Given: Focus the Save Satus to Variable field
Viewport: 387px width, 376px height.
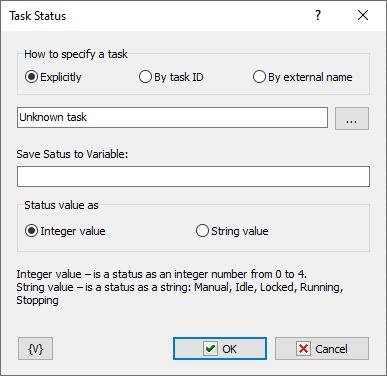Looking at the screenshot, I should pyautogui.click(x=193, y=176).
